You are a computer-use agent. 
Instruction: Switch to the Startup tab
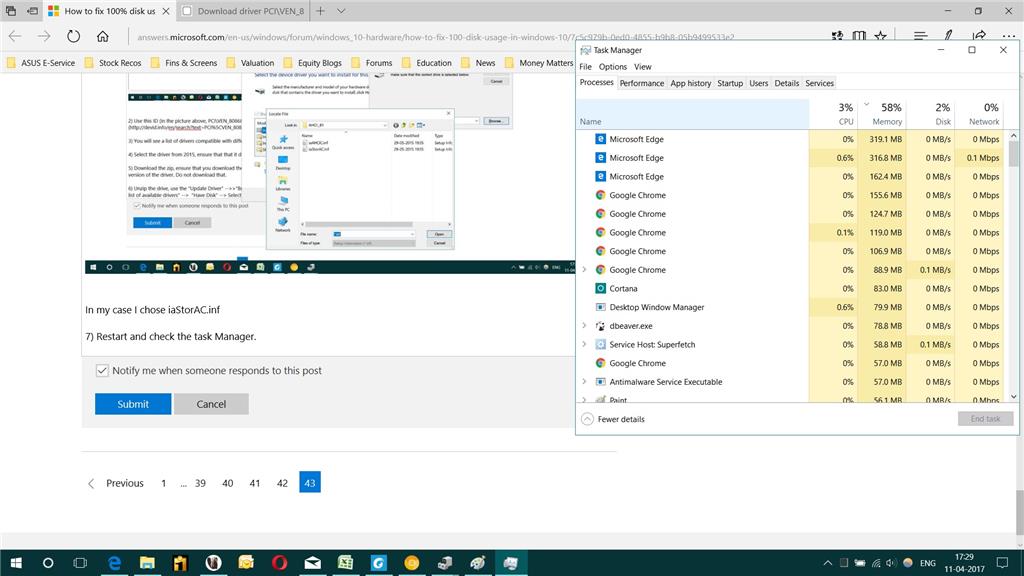click(x=729, y=83)
